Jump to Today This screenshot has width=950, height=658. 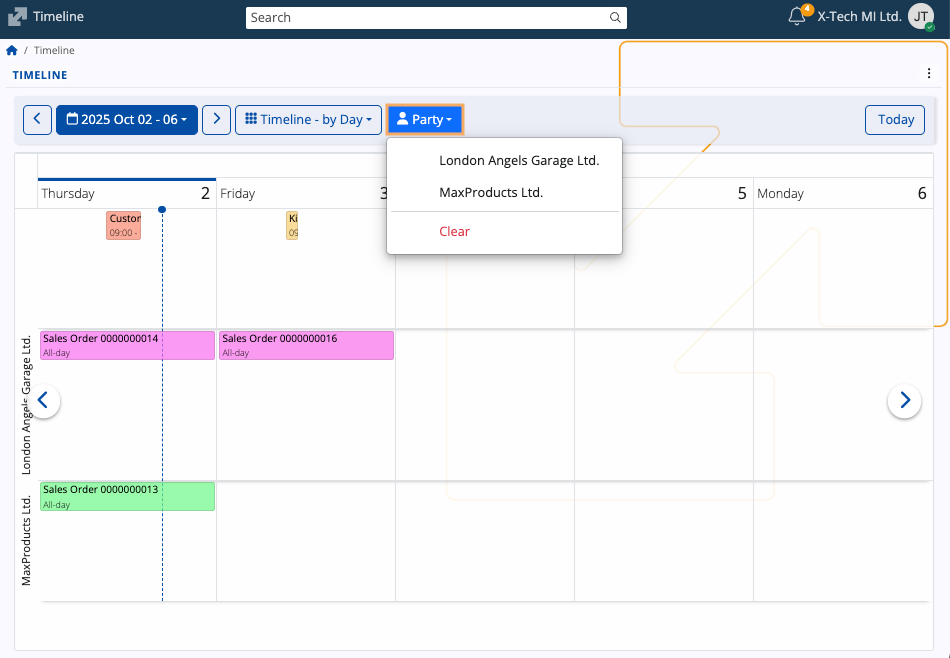pos(895,120)
